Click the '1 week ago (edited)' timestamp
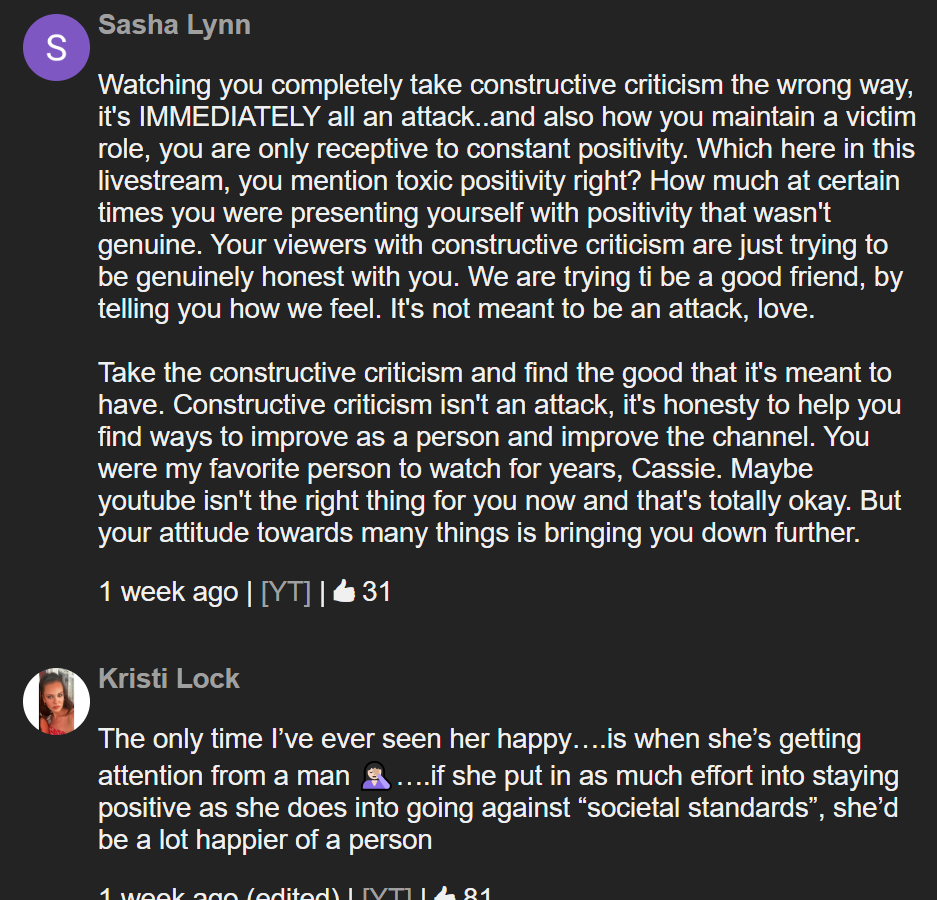This screenshot has width=937, height=900. 219,894
